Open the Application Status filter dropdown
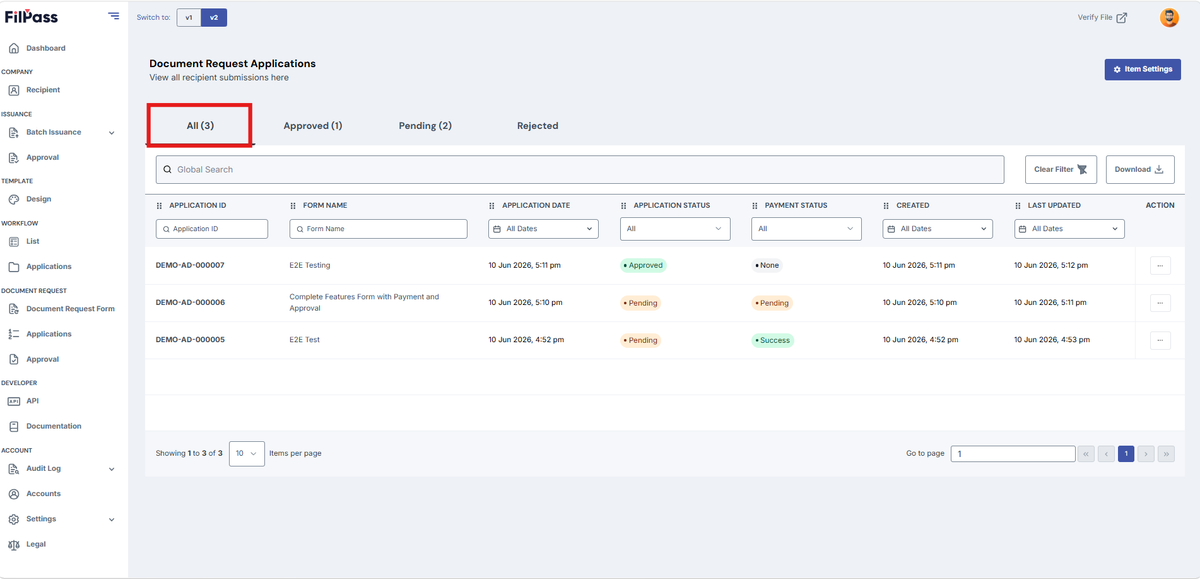The image size is (1200, 579). coord(675,229)
